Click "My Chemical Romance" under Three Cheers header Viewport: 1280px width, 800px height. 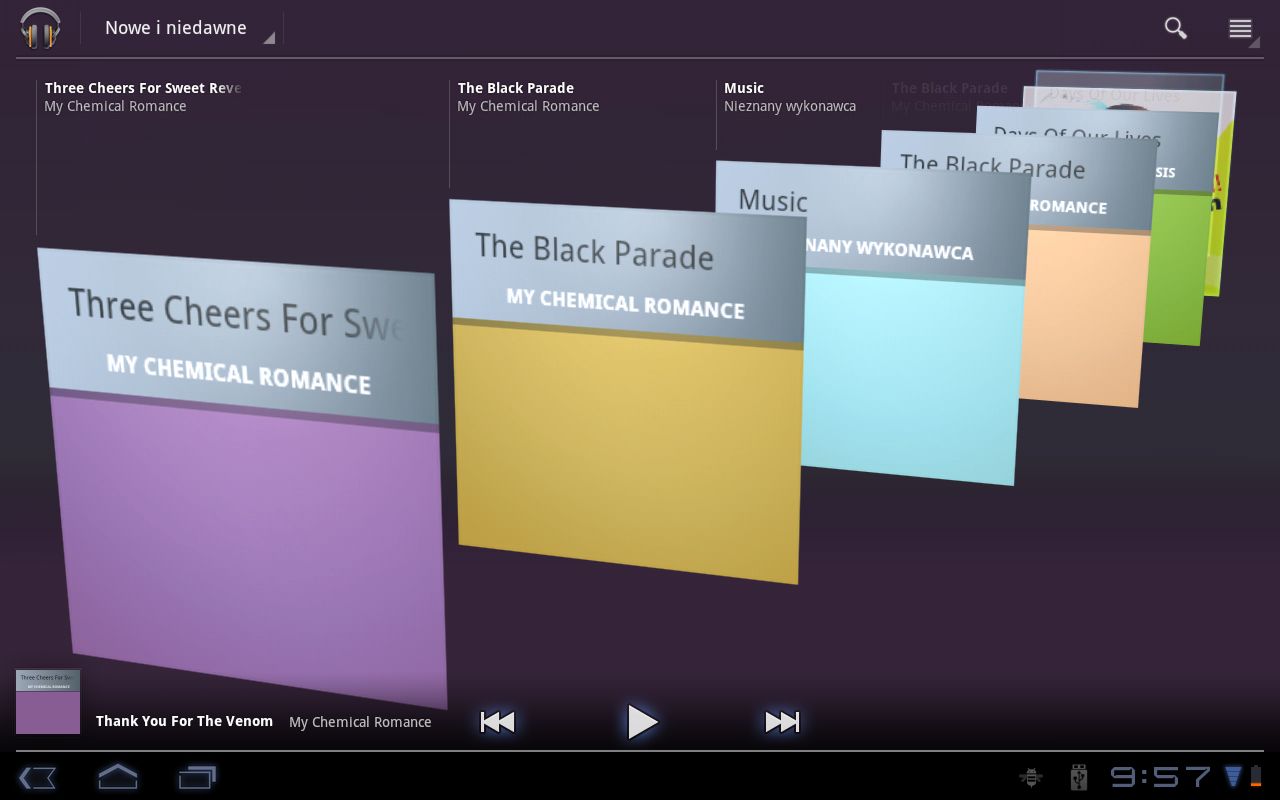click(x=115, y=106)
